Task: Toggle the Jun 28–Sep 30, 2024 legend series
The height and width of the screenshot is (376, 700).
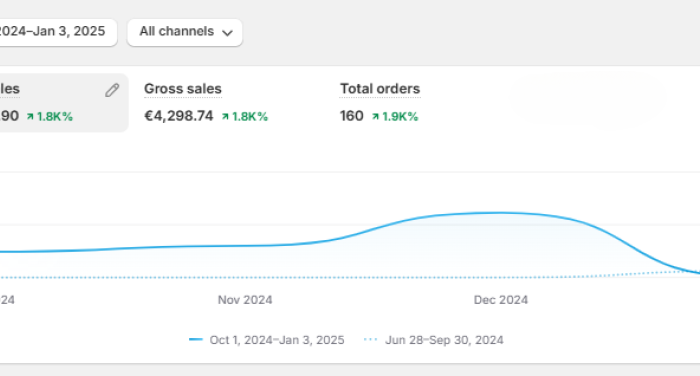Action: click(433, 340)
